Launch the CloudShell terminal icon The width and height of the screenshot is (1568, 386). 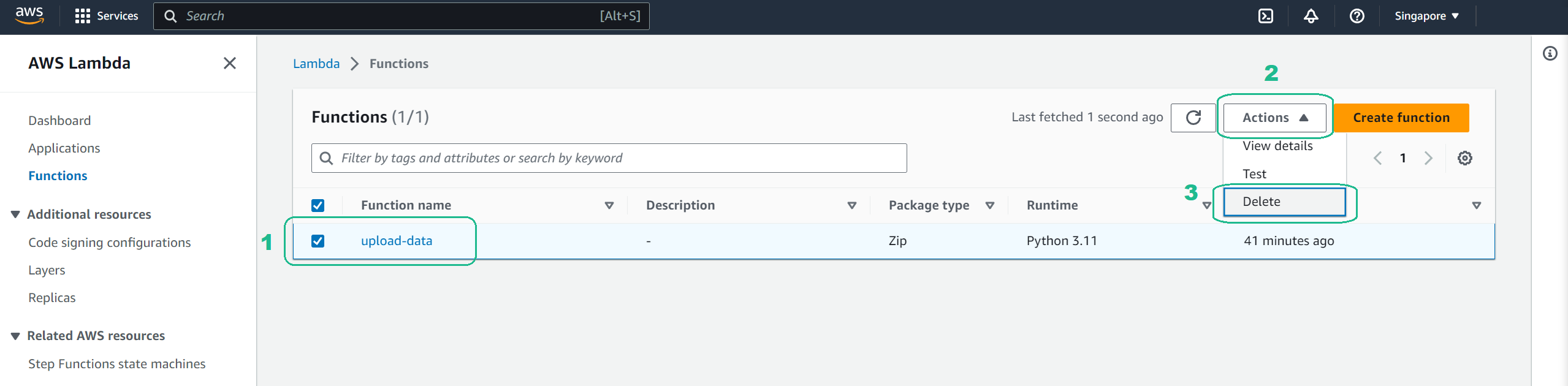(x=1266, y=16)
